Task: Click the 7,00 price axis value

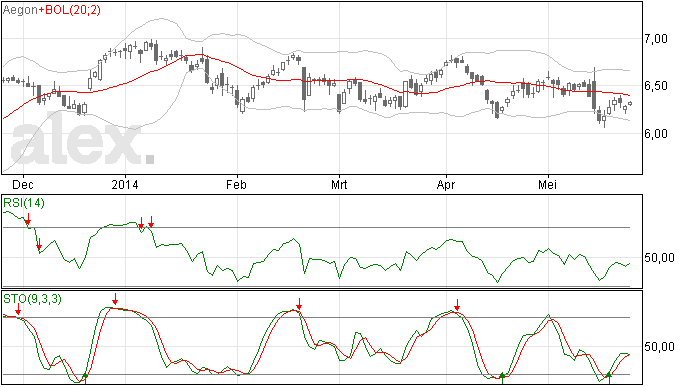Action: tap(657, 39)
